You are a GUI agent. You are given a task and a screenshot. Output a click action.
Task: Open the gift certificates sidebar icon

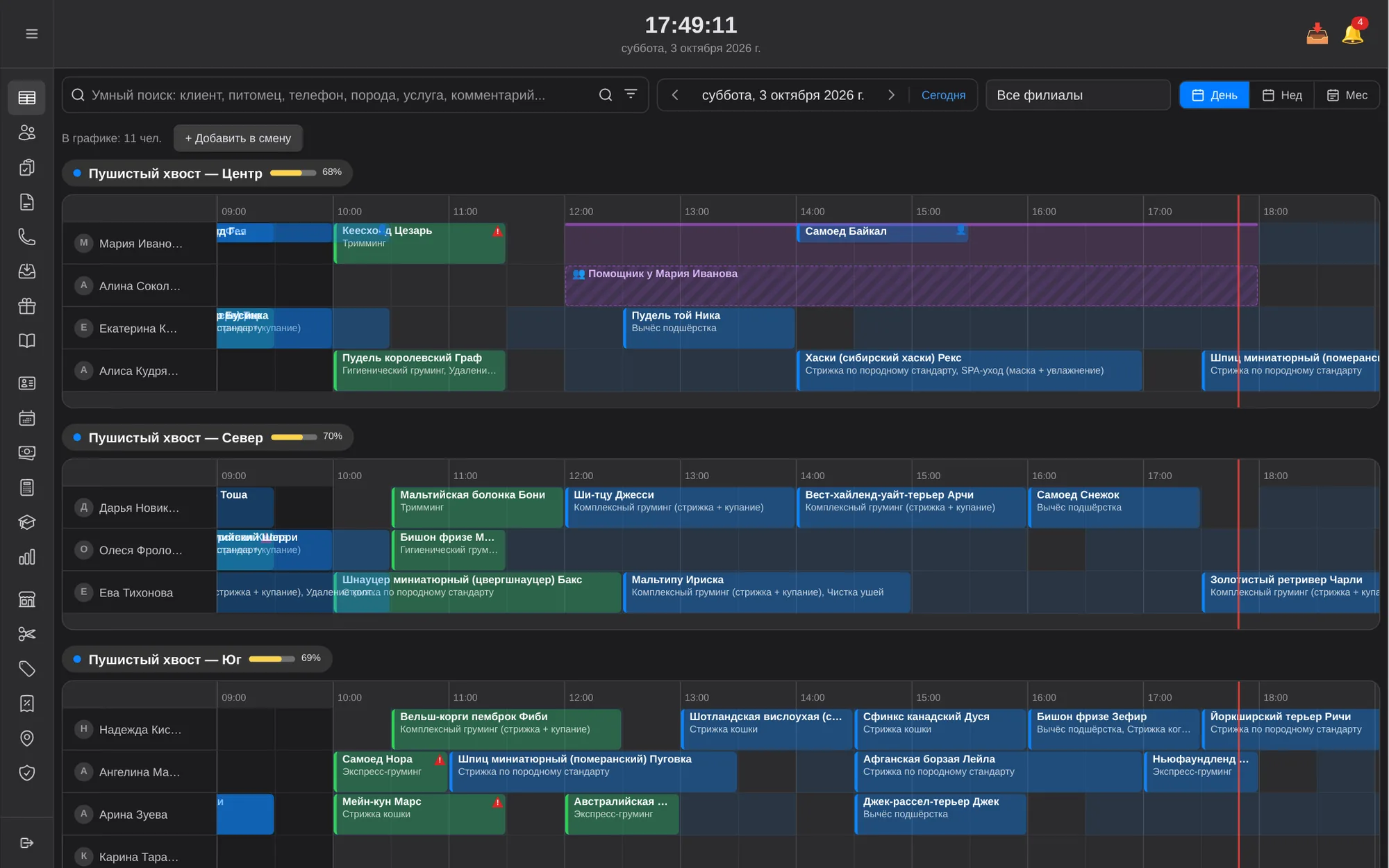26,306
